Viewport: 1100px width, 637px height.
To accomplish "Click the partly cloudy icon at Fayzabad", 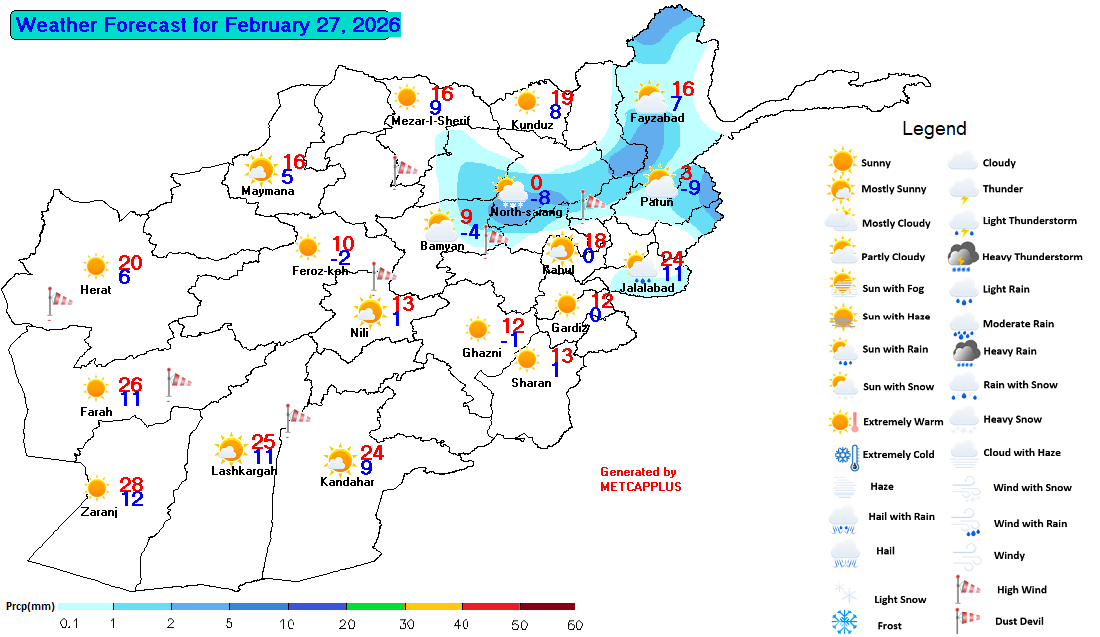I will (x=650, y=98).
